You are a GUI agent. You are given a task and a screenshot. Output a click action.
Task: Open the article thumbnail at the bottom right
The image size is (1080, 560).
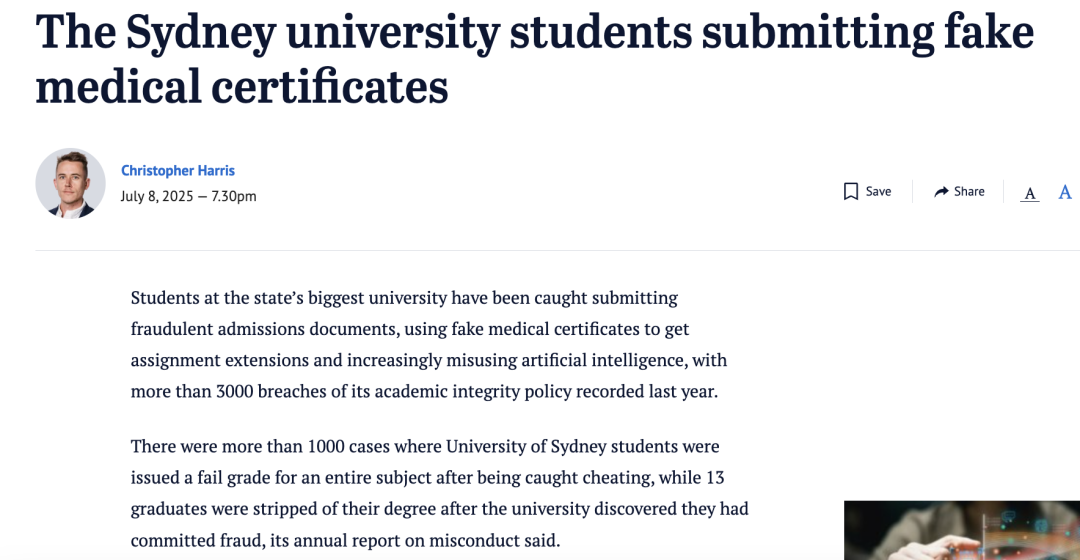click(962, 530)
